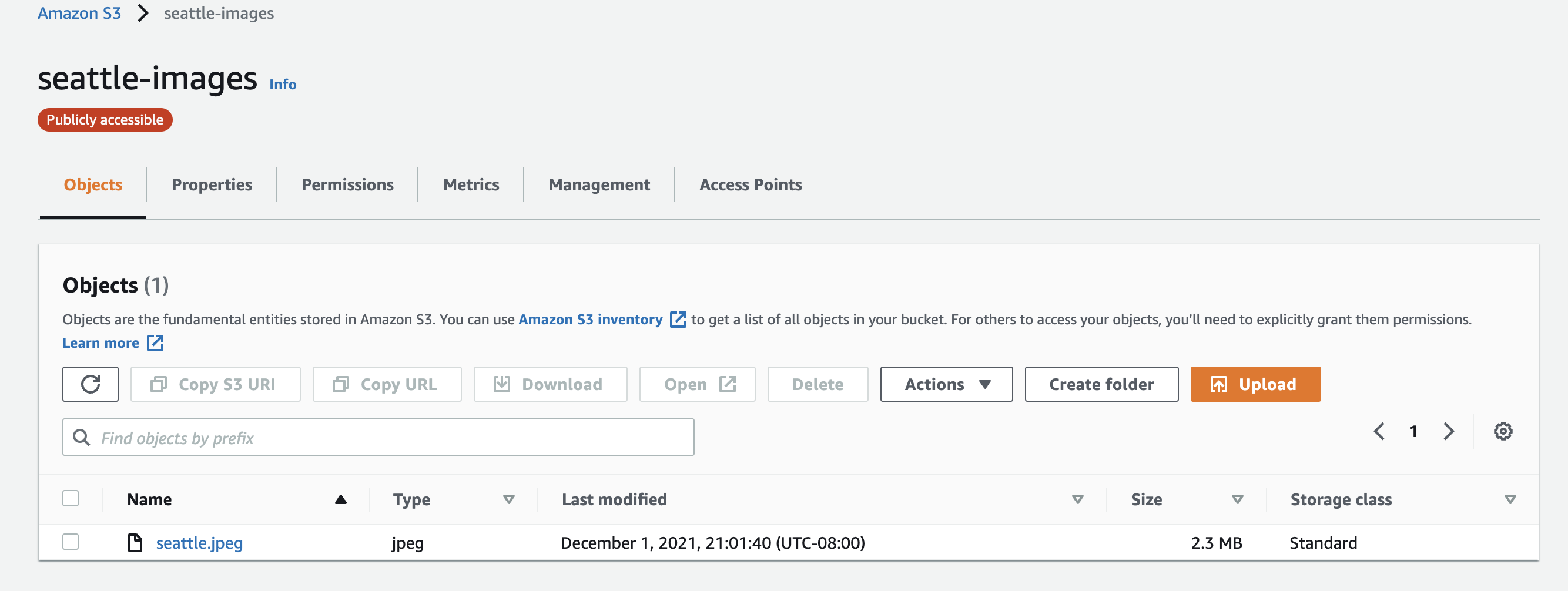This screenshot has width=1568, height=591.
Task: Toggle the select-all objects checkbox
Action: [71, 499]
